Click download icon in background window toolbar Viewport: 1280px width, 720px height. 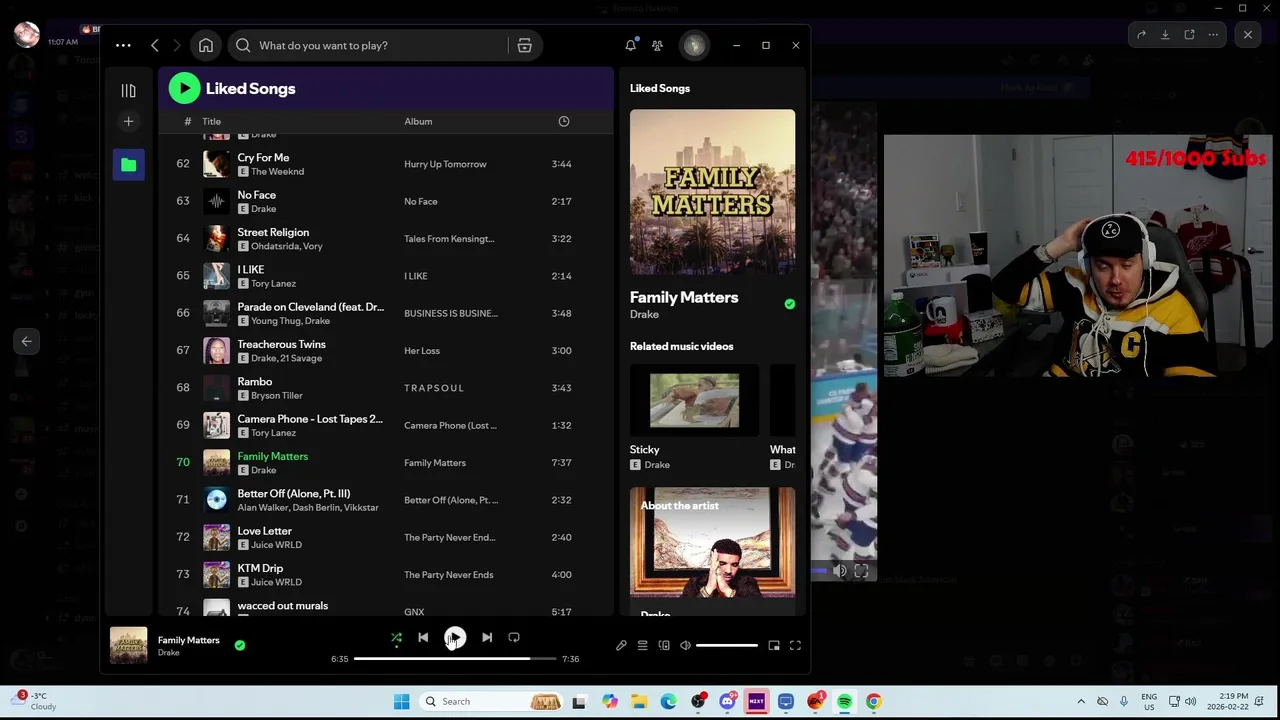click(1165, 35)
